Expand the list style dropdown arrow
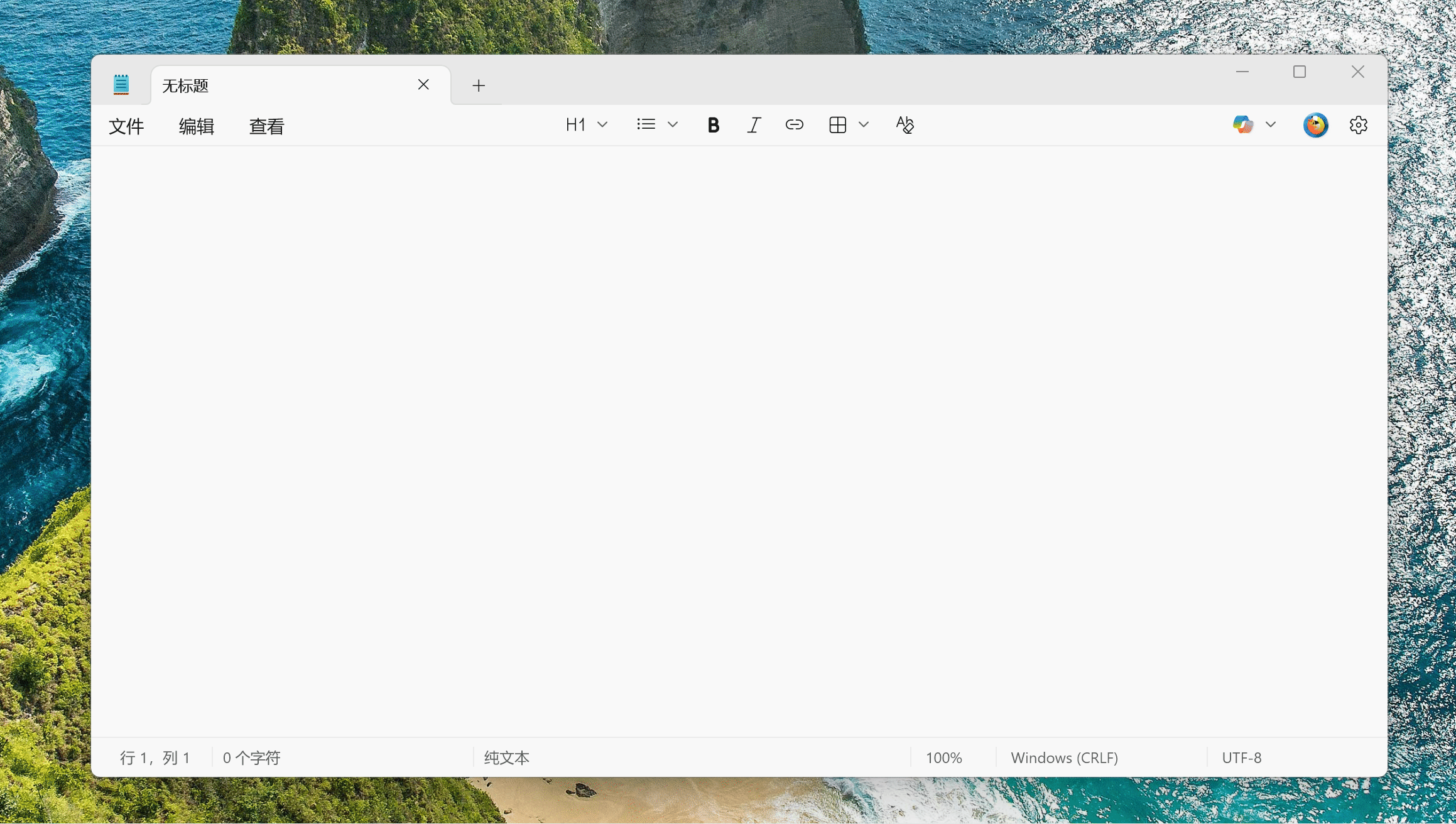The width and height of the screenshot is (1456, 824). 673,124
